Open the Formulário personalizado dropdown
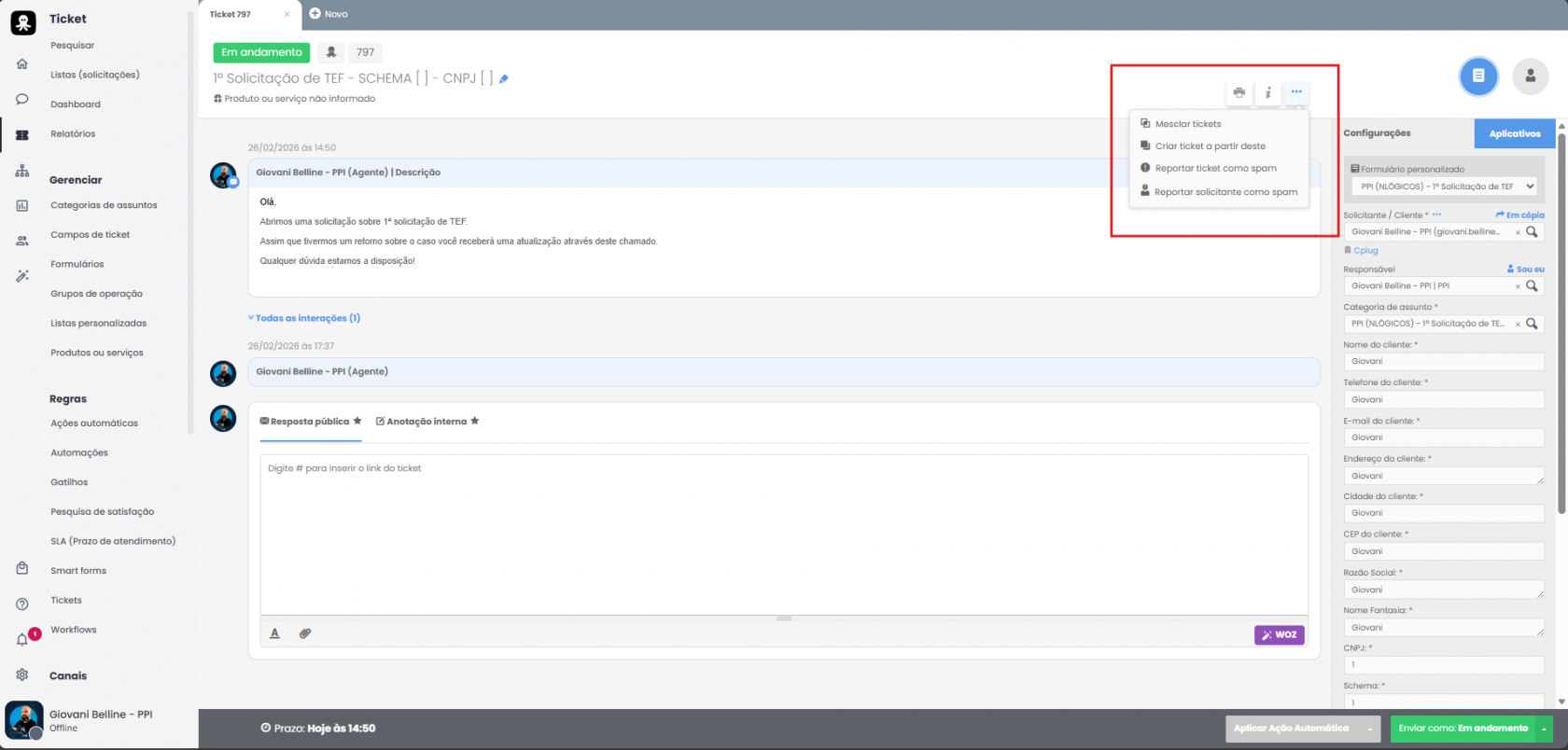 click(x=1443, y=187)
